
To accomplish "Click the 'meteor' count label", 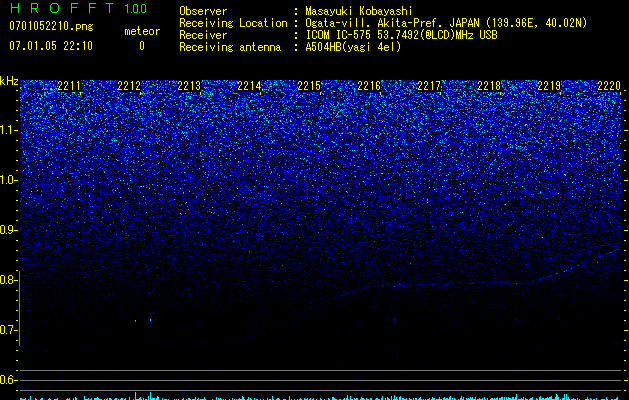I will pos(142,31).
